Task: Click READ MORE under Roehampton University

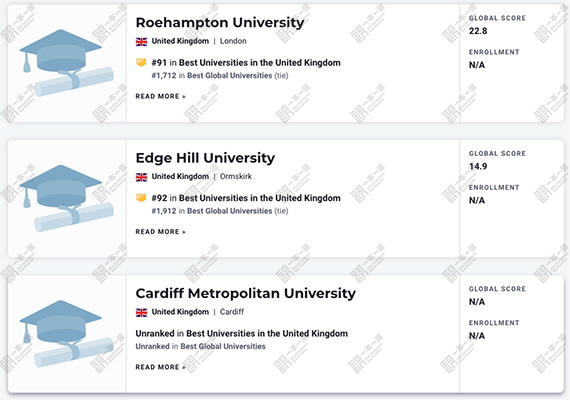Action: click(161, 96)
